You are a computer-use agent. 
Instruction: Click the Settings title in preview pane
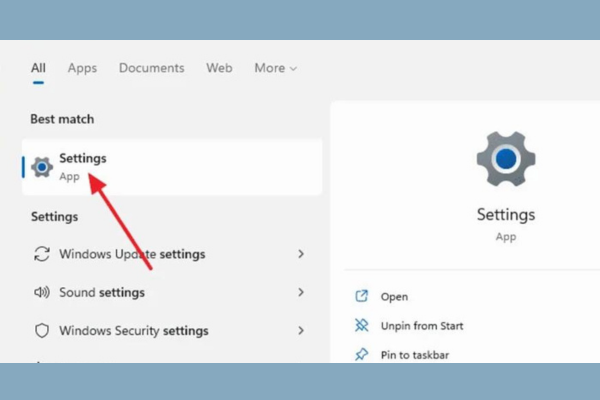tap(506, 215)
